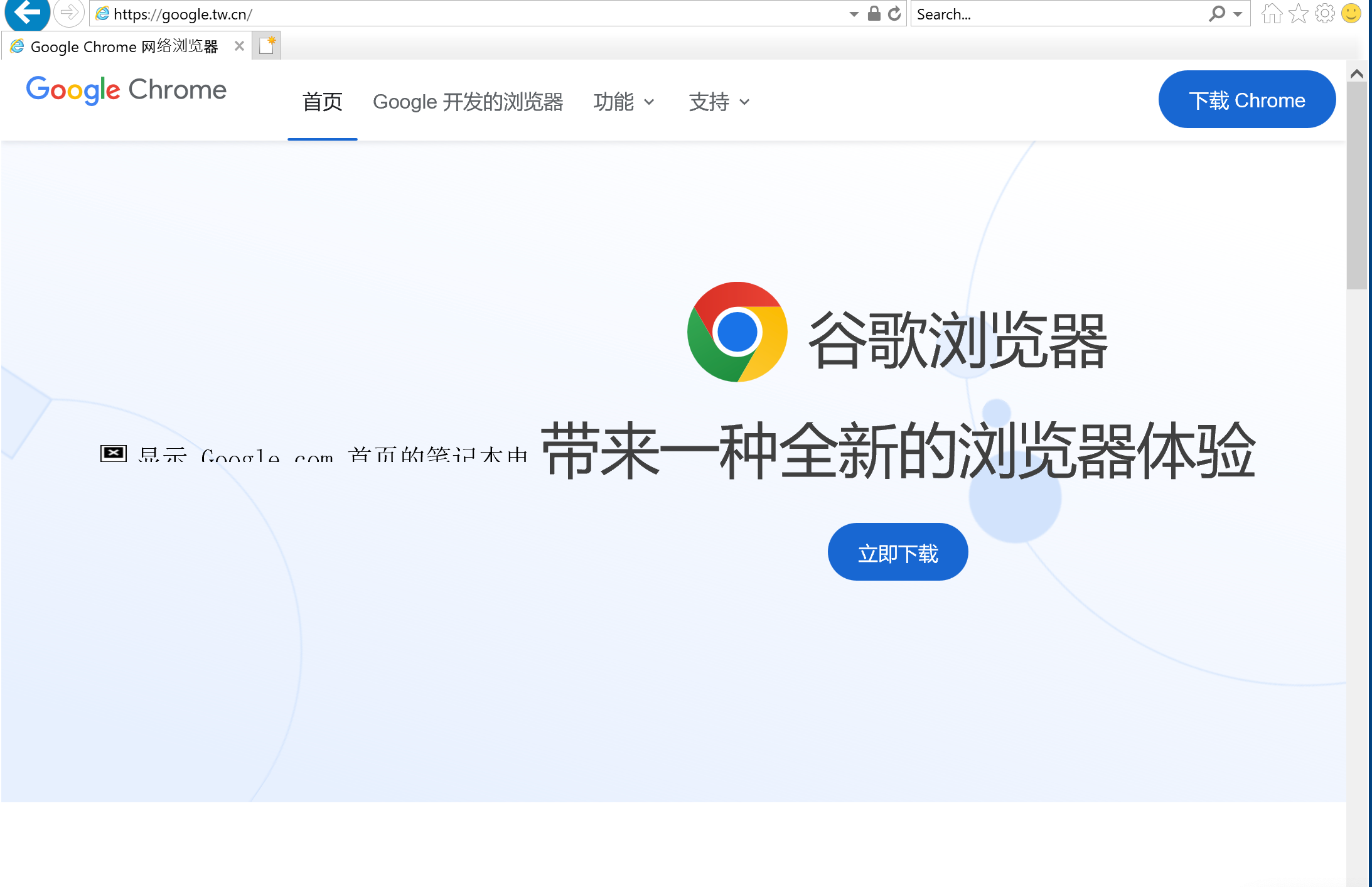
Task: Expand the 支持 dropdown menu
Action: coord(718,100)
